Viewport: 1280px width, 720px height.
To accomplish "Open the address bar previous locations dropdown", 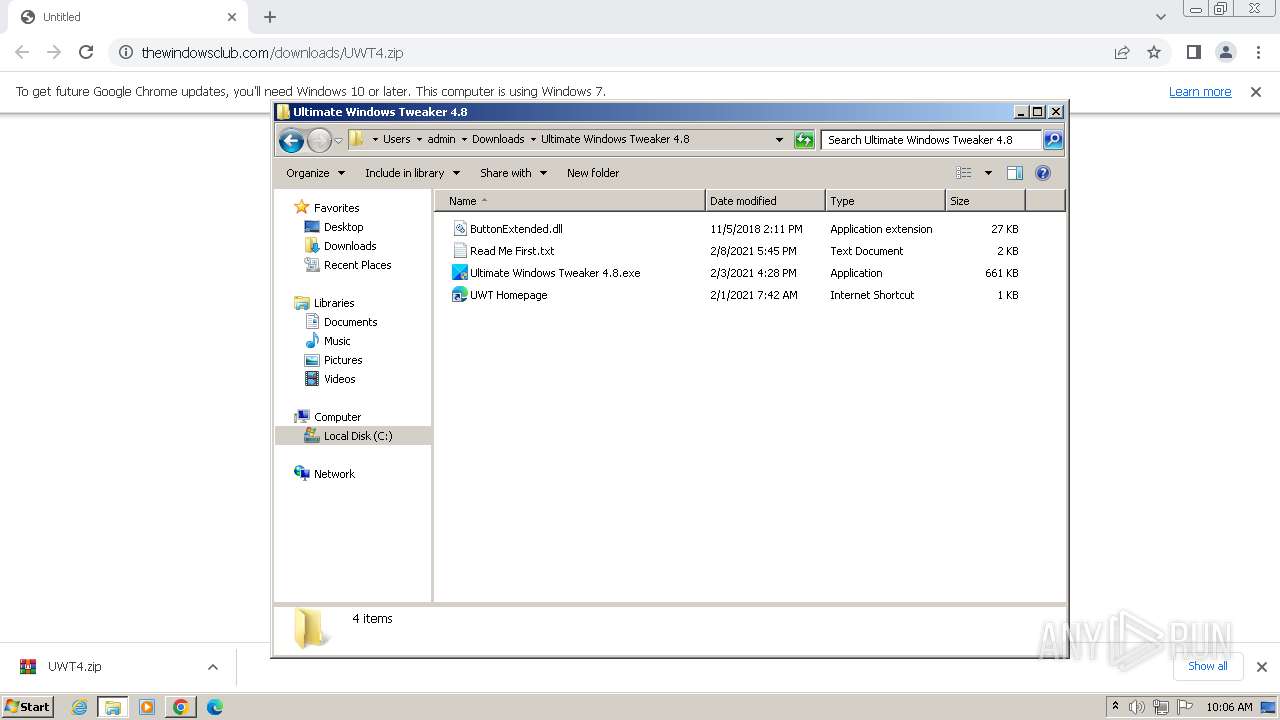I will (779, 140).
